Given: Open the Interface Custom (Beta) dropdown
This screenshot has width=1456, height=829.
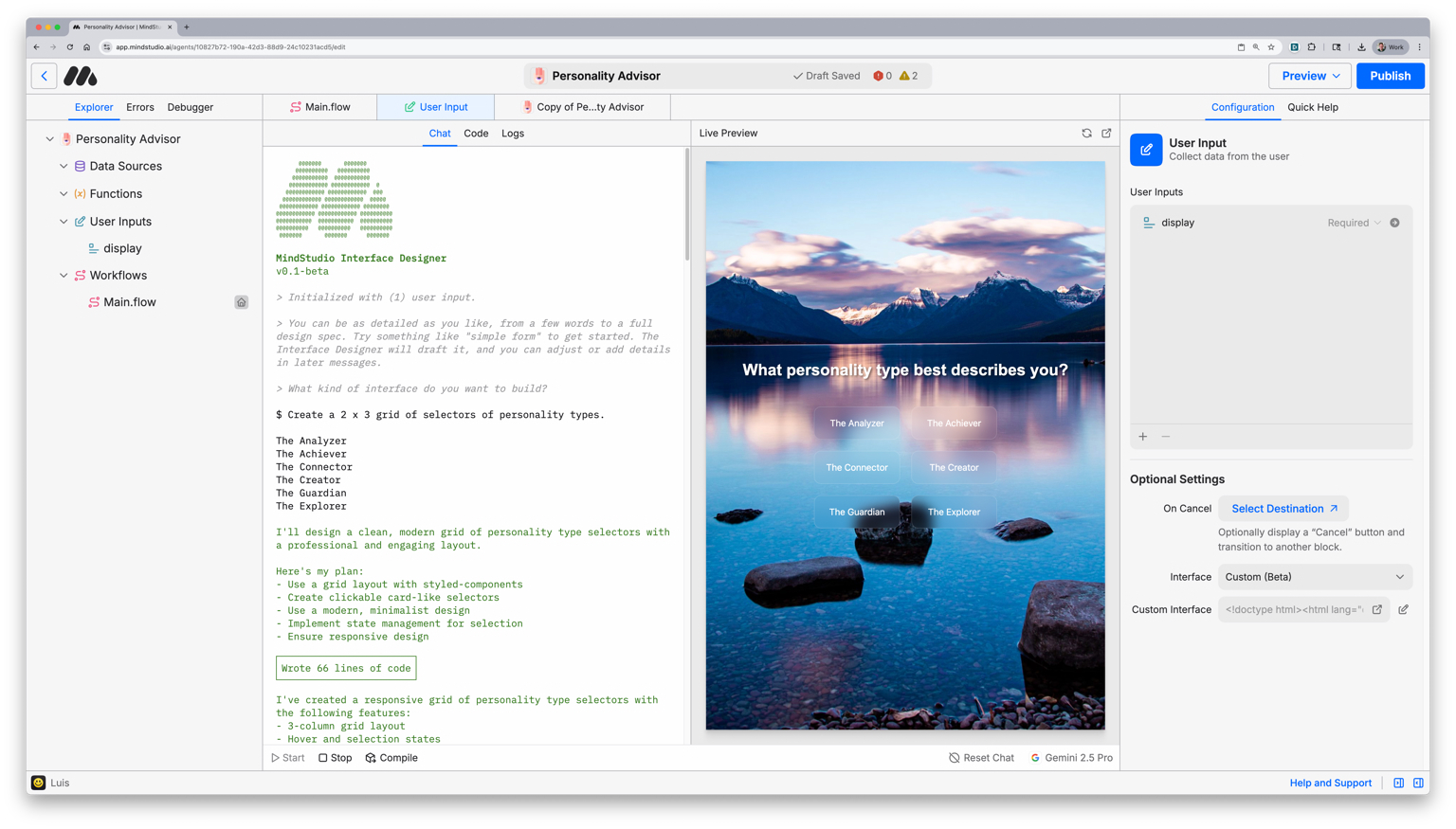Looking at the screenshot, I should point(1315,577).
